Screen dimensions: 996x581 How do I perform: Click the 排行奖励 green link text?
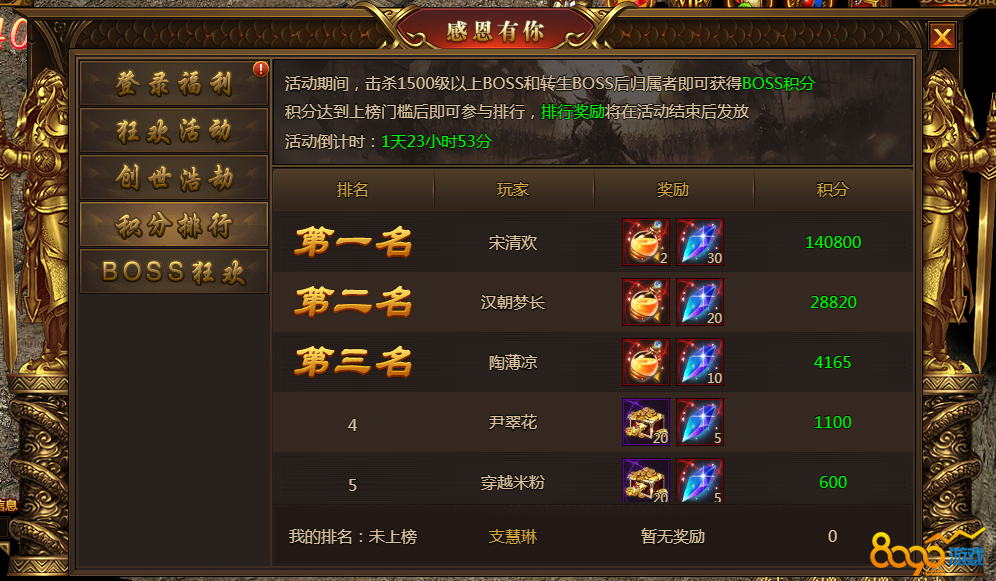572,112
